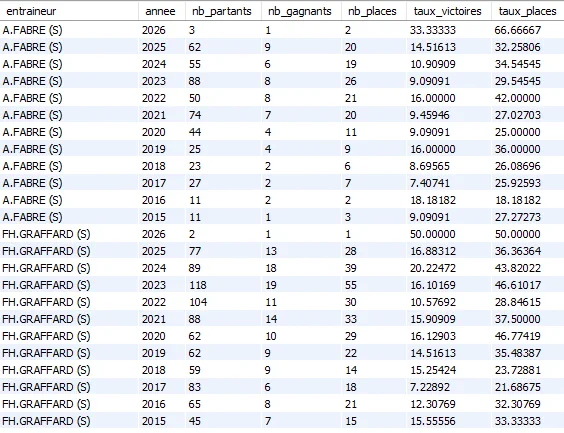Viewport: 564px width, 433px height.
Task: Click the taux_places cell 36.00000
Action: [x=528, y=149]
